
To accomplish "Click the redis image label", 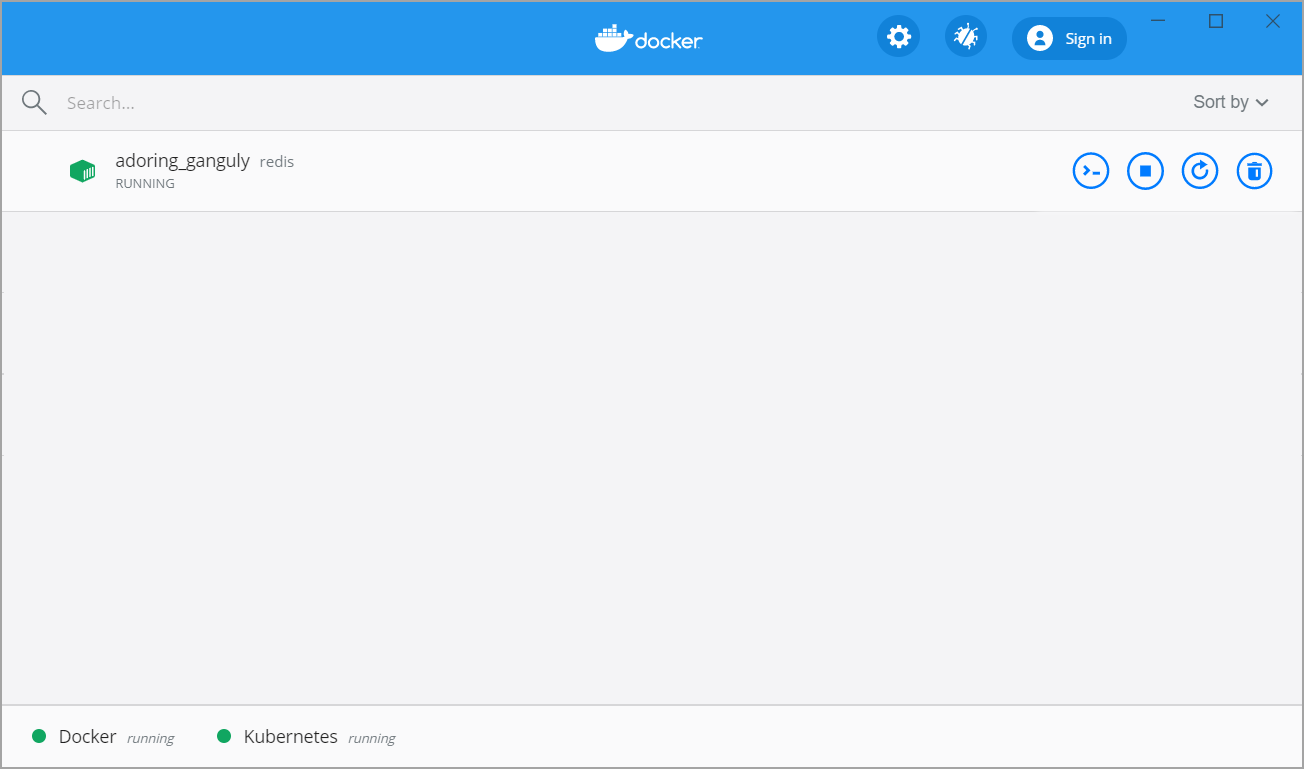I will coord(277,162).
